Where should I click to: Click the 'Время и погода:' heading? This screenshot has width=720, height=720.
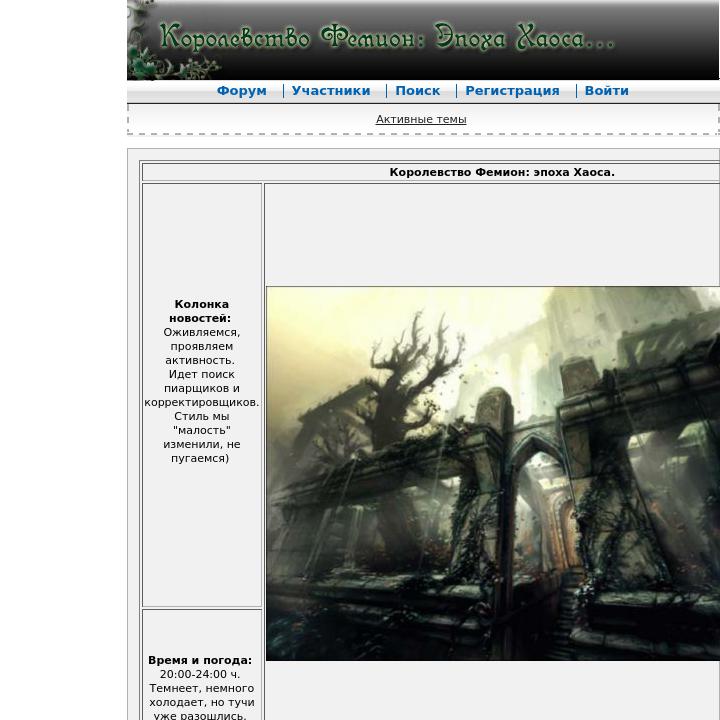[x=200, y=660]
